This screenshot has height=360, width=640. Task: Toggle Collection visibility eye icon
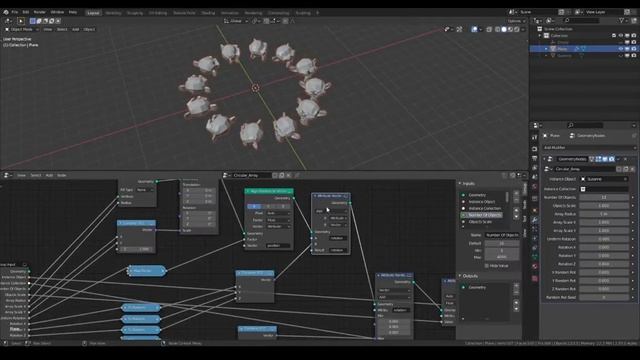[621, 36]
